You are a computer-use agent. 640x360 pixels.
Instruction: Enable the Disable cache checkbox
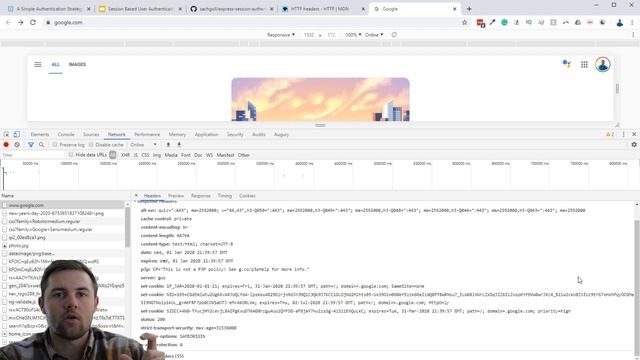(91, 144)
